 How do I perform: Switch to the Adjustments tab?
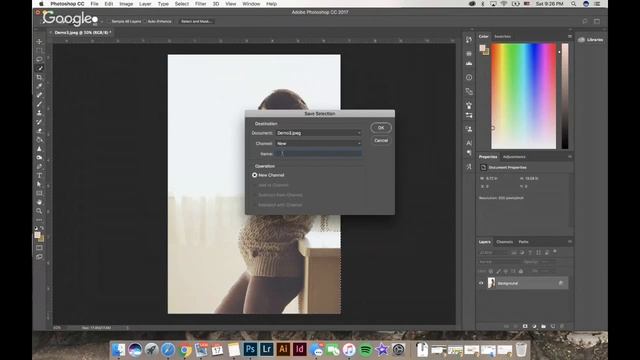[x=514, y=157]
